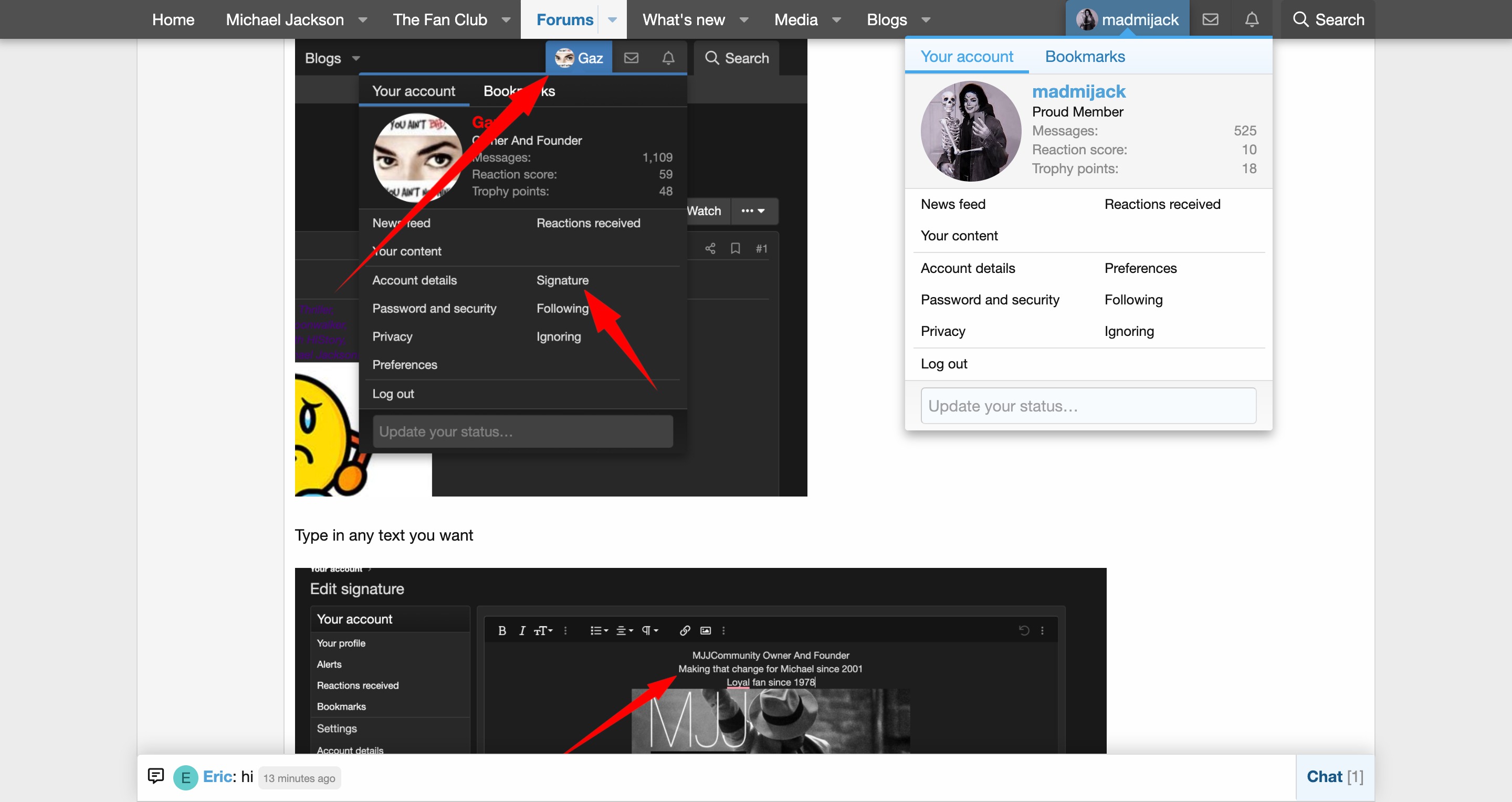The width and height of the screenshot is (1512, 802).
Task: Switch to the Bookmarks tab in account menu
Action: (x=1085, y=56)
